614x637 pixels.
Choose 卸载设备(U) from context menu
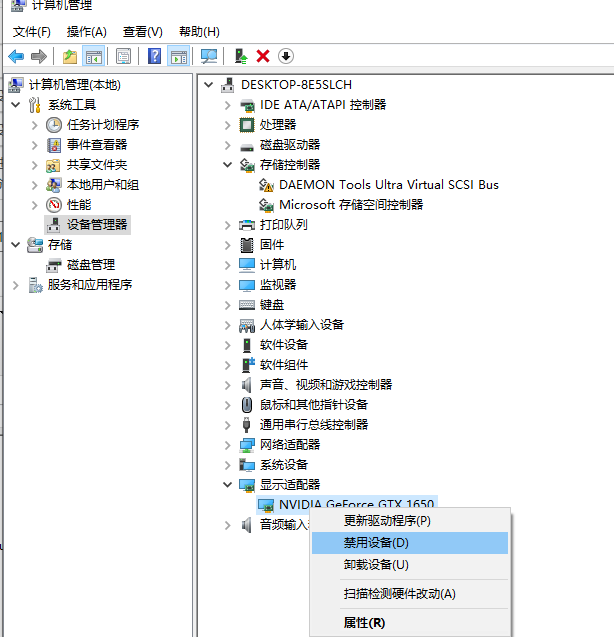click(410, 565)
